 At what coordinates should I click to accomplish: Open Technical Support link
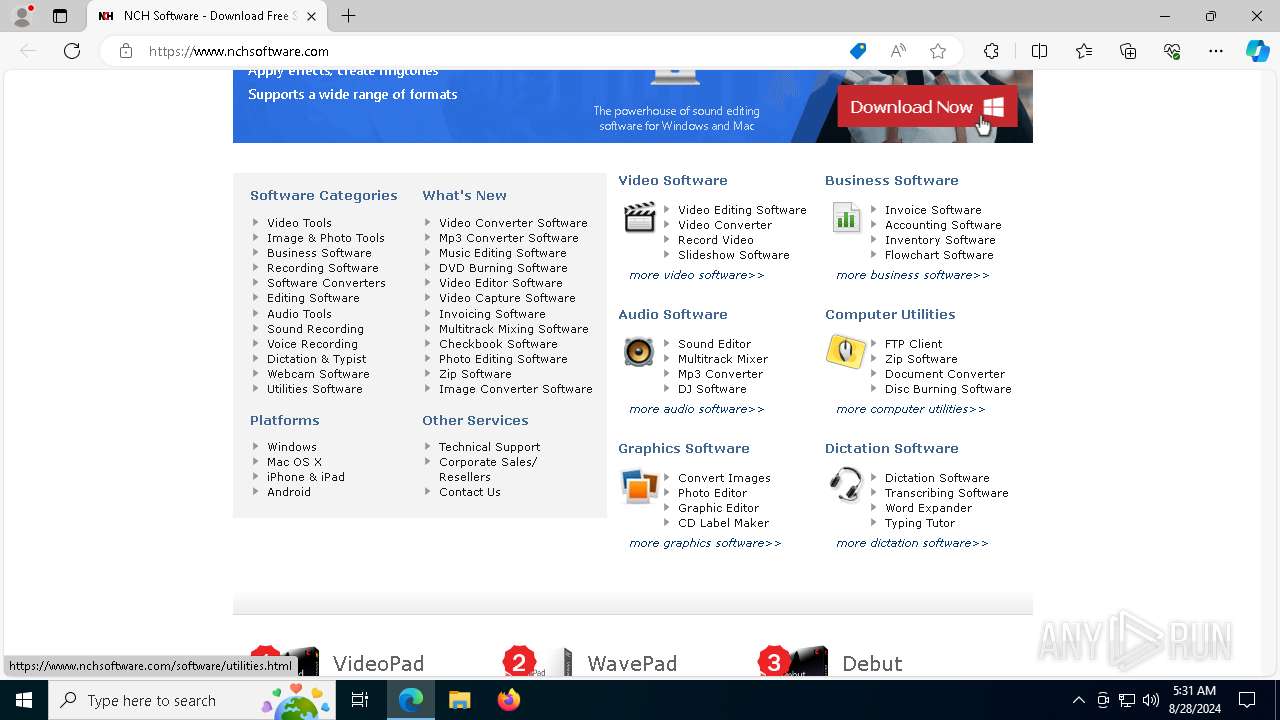[x=489, y=447]
